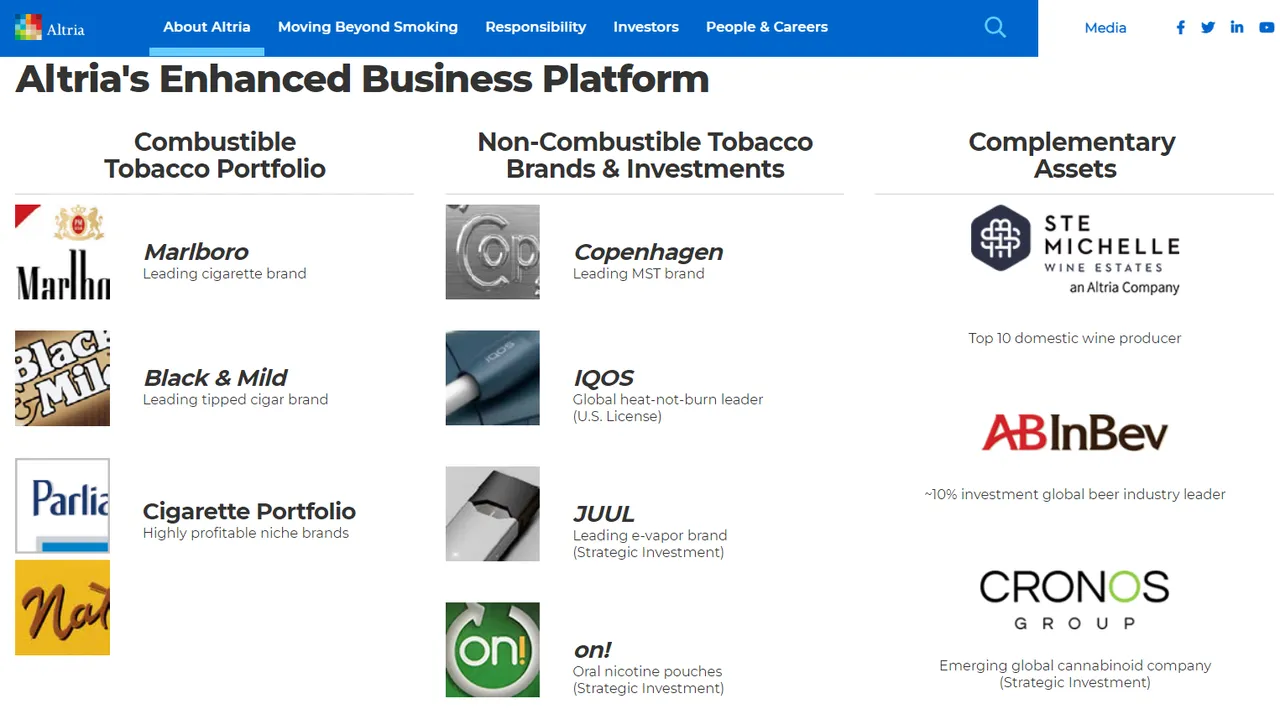Click 'Highly profitable niche brands' text
The width and height of the screenshot is (1280, 713).
246,533
